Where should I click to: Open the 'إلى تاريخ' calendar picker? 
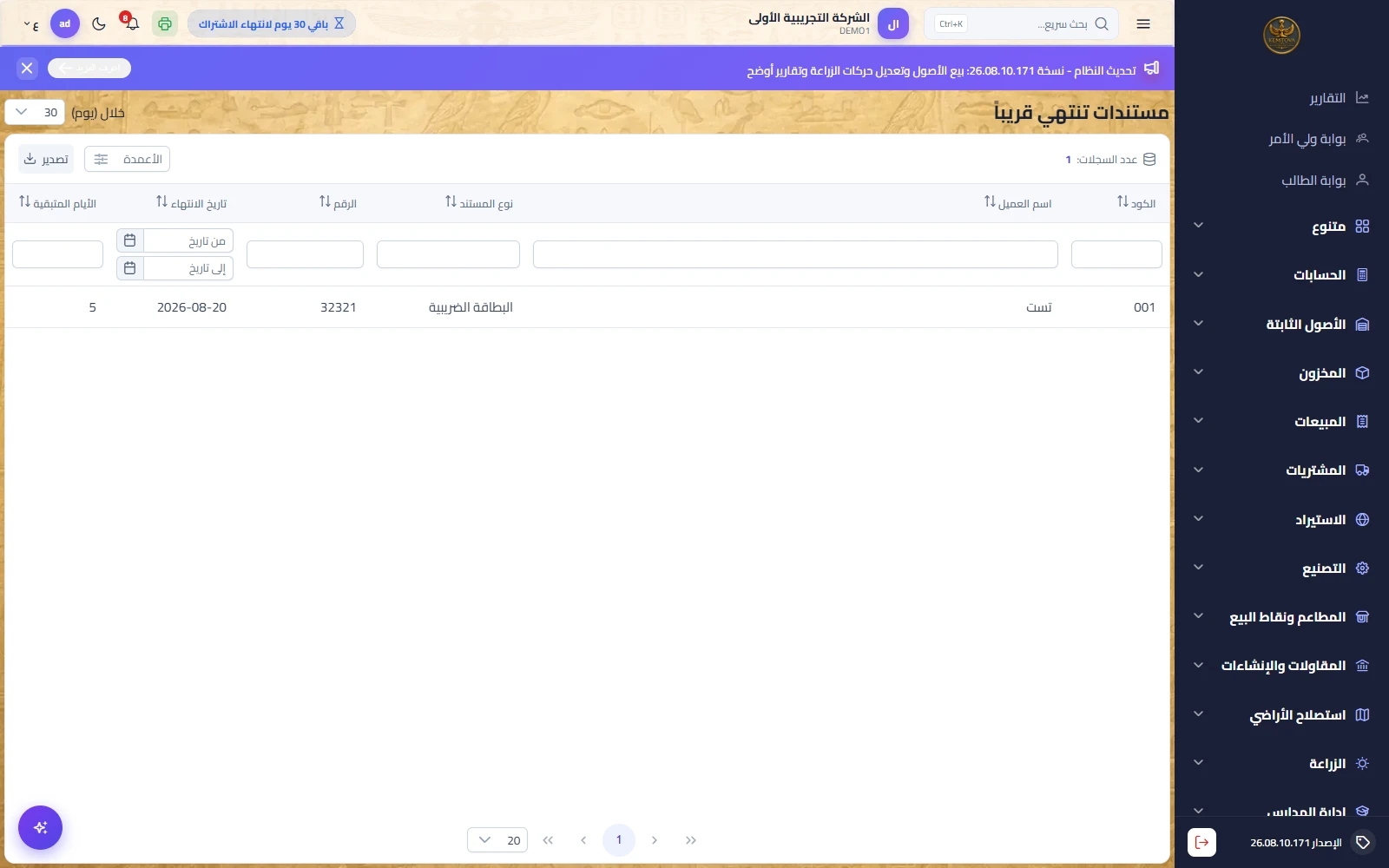[x=130, y=268]
